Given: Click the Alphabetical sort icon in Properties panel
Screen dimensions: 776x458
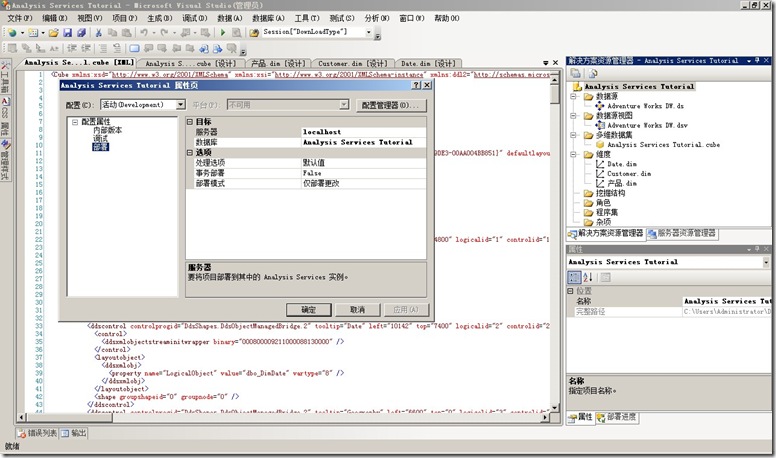Looking at the screenshot, I should tap(588, 277).
